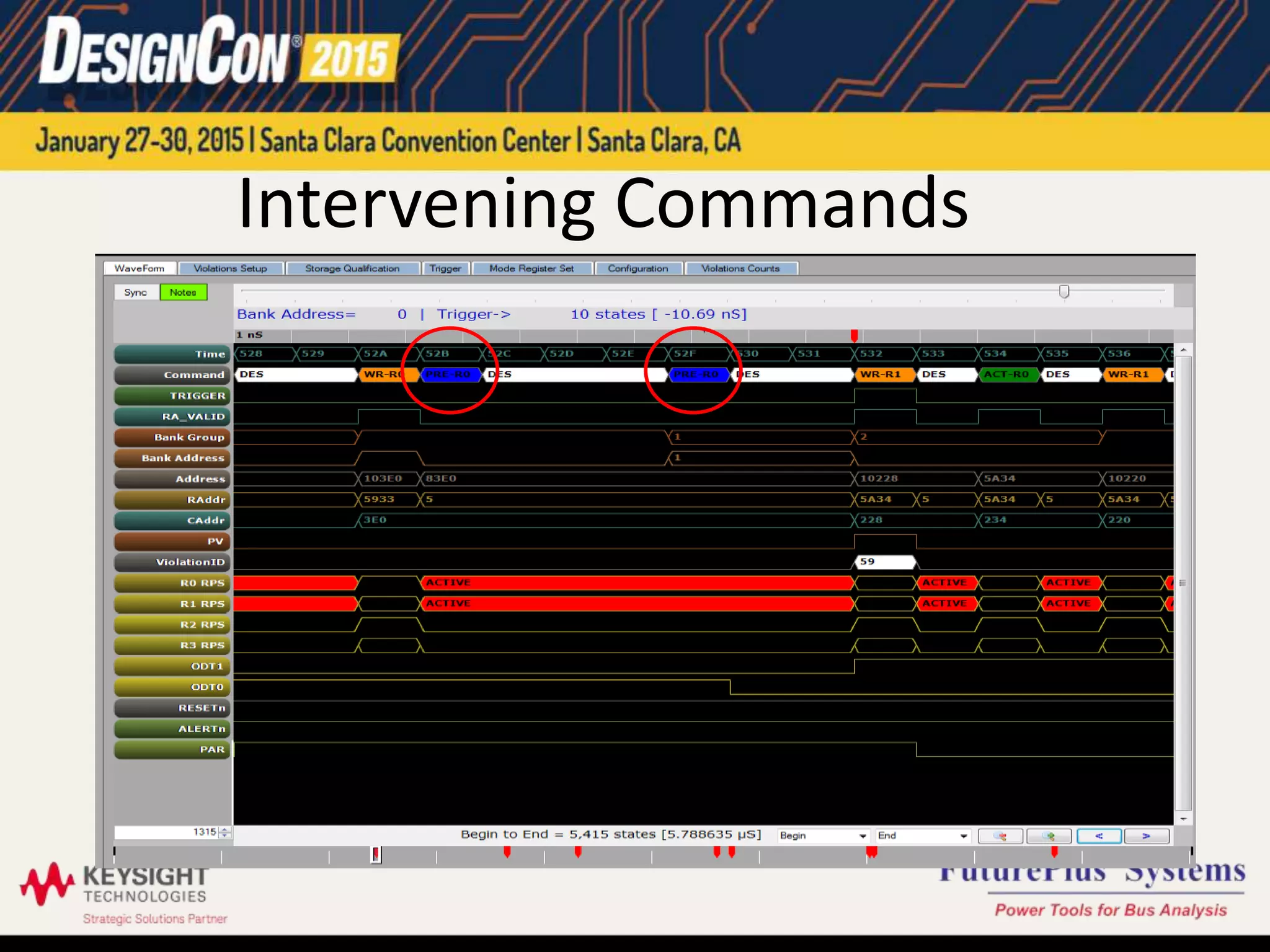The height and width of the screenshot is (952, 1270).
Task: Click the 'Trigger-> 10 states' readout
Action: (592, 314)
